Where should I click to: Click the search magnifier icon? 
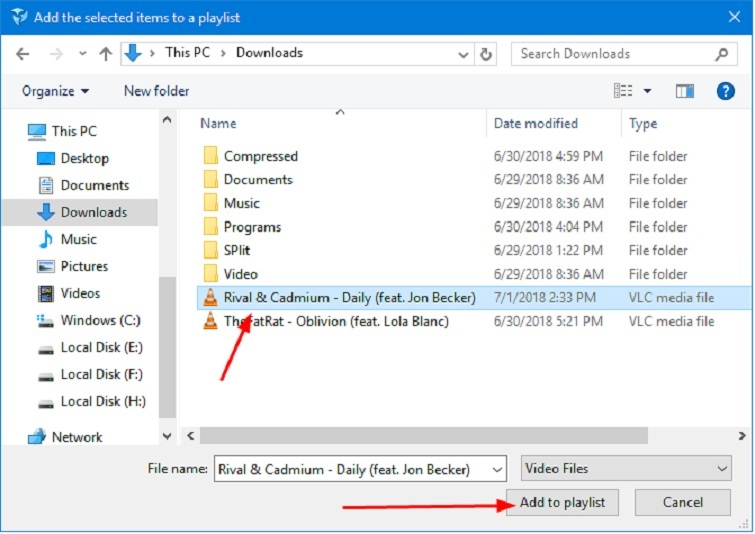pos(721,54)
